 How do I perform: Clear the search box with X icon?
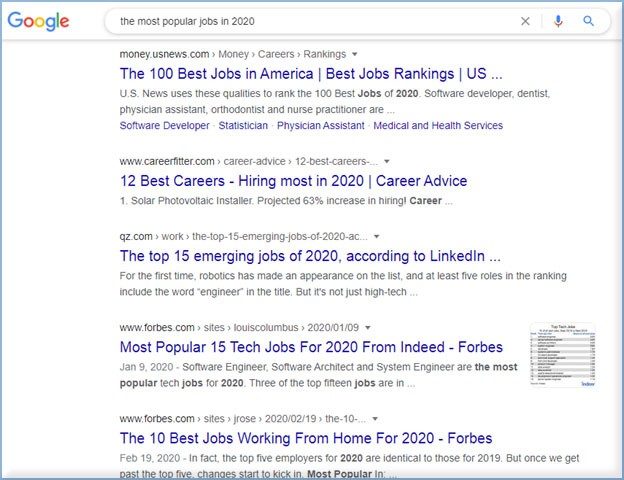[x=525, y=21]
